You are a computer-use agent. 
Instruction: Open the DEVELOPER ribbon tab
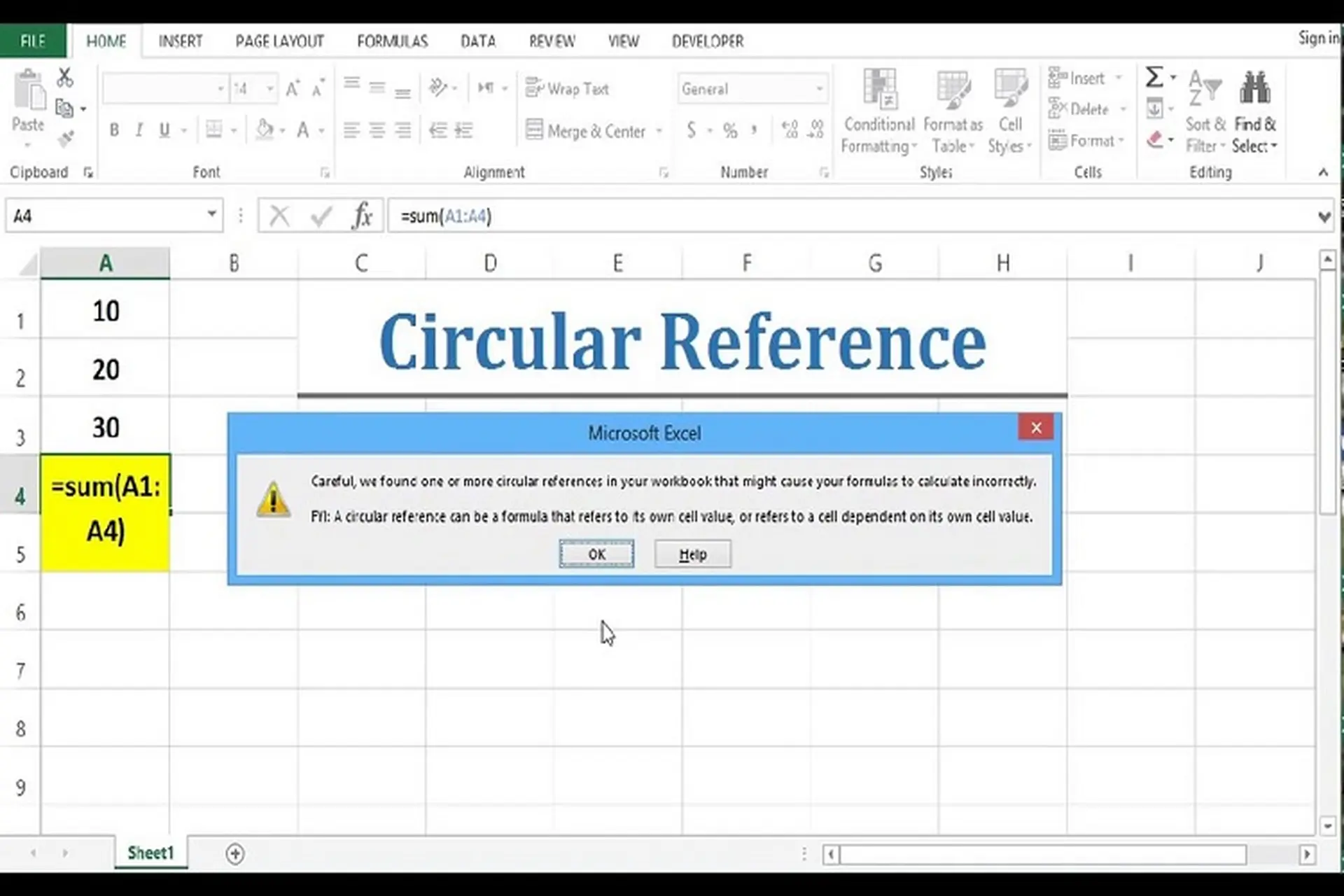(707, 41)
